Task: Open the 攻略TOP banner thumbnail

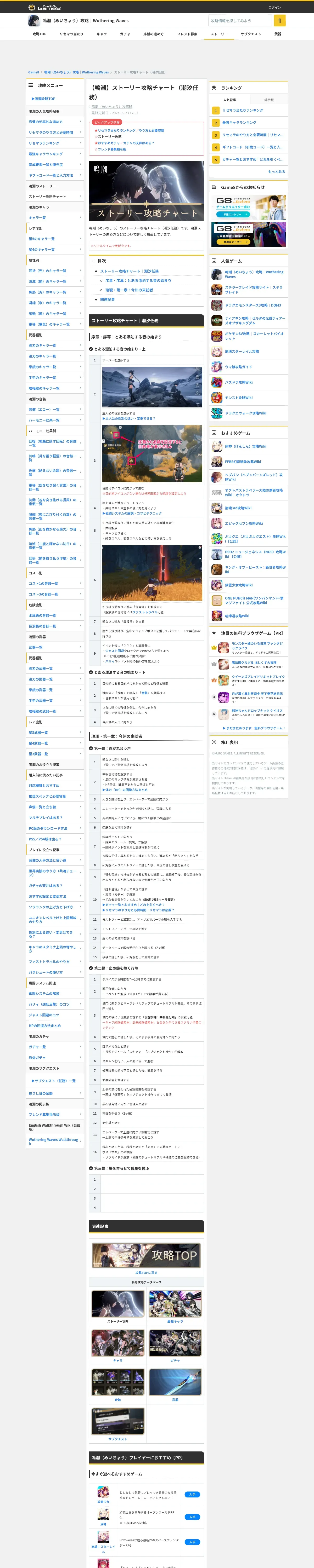Action: point(146,1256)
